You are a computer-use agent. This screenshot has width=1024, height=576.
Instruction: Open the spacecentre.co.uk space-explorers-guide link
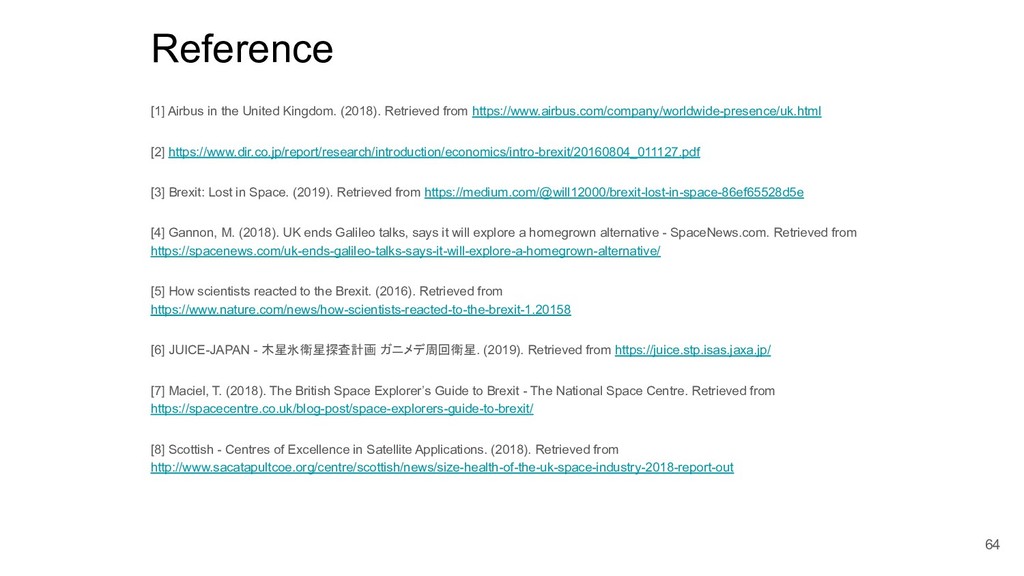pos(342,409)
